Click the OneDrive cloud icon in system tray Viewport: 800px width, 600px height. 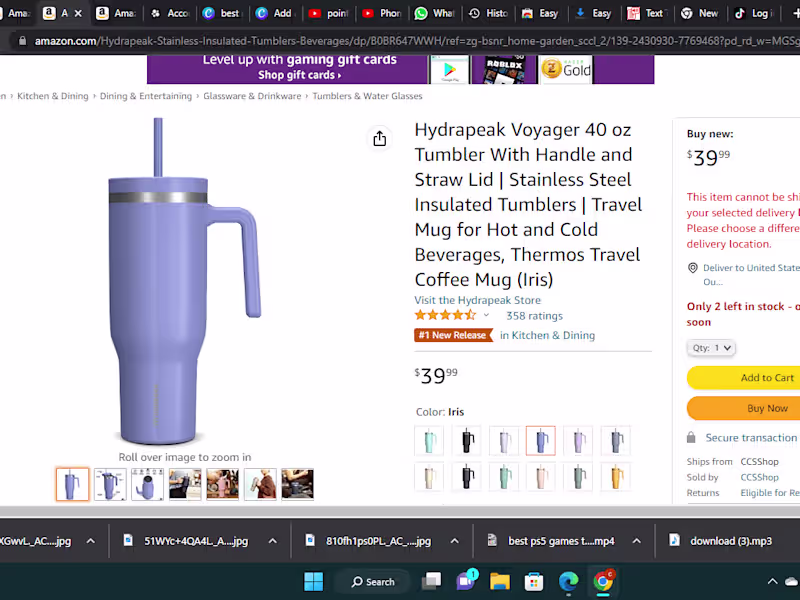tap(792, 581)
